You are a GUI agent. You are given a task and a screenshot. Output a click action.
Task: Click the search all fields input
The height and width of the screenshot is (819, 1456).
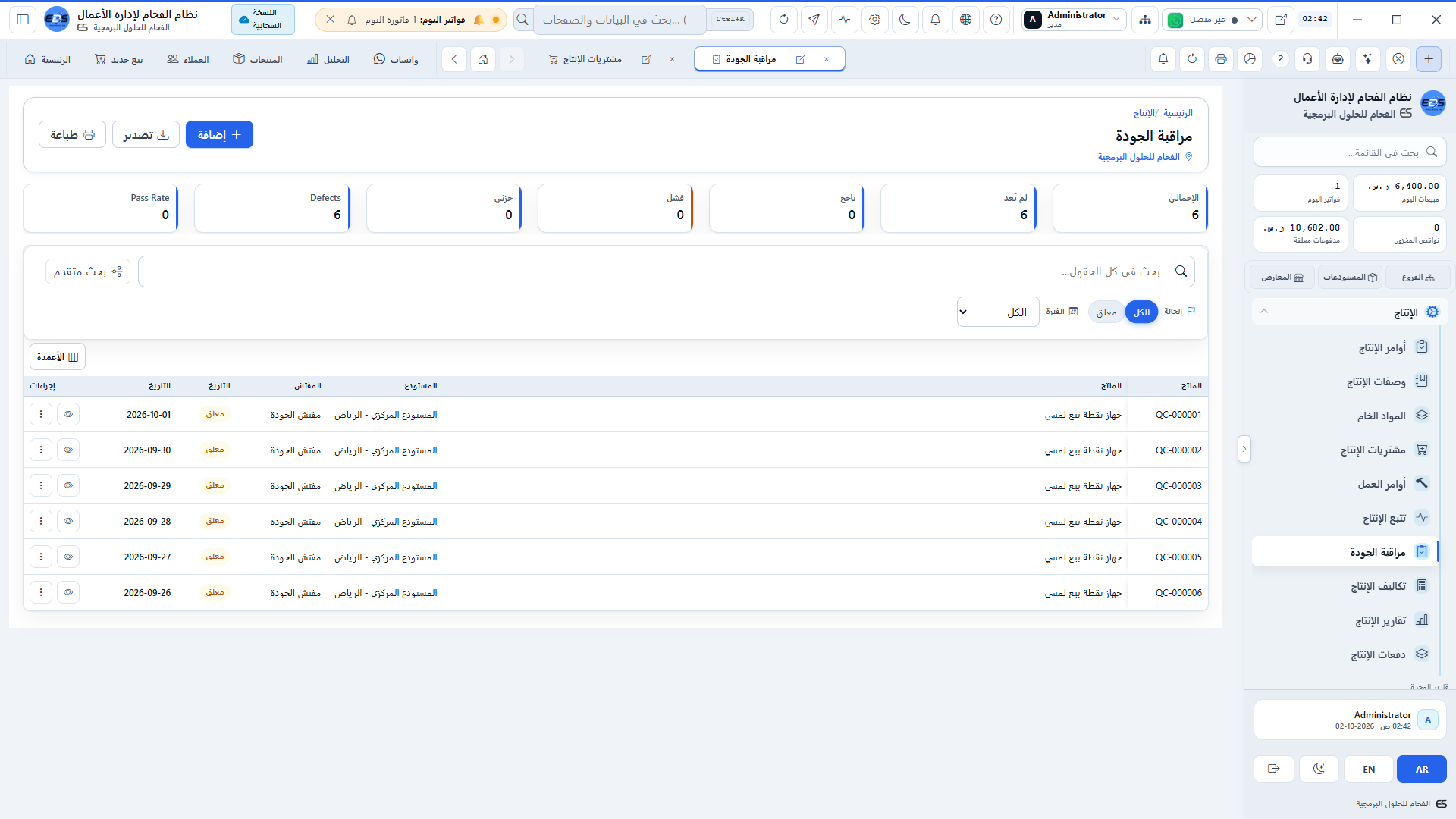click(x=666, y=271)
